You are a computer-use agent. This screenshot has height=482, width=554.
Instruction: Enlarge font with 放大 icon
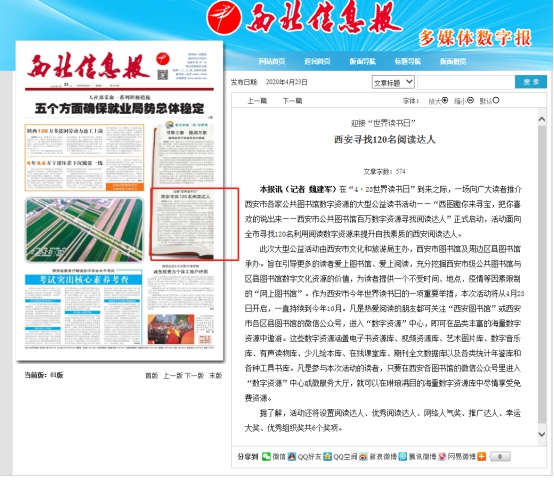(444, 100)
